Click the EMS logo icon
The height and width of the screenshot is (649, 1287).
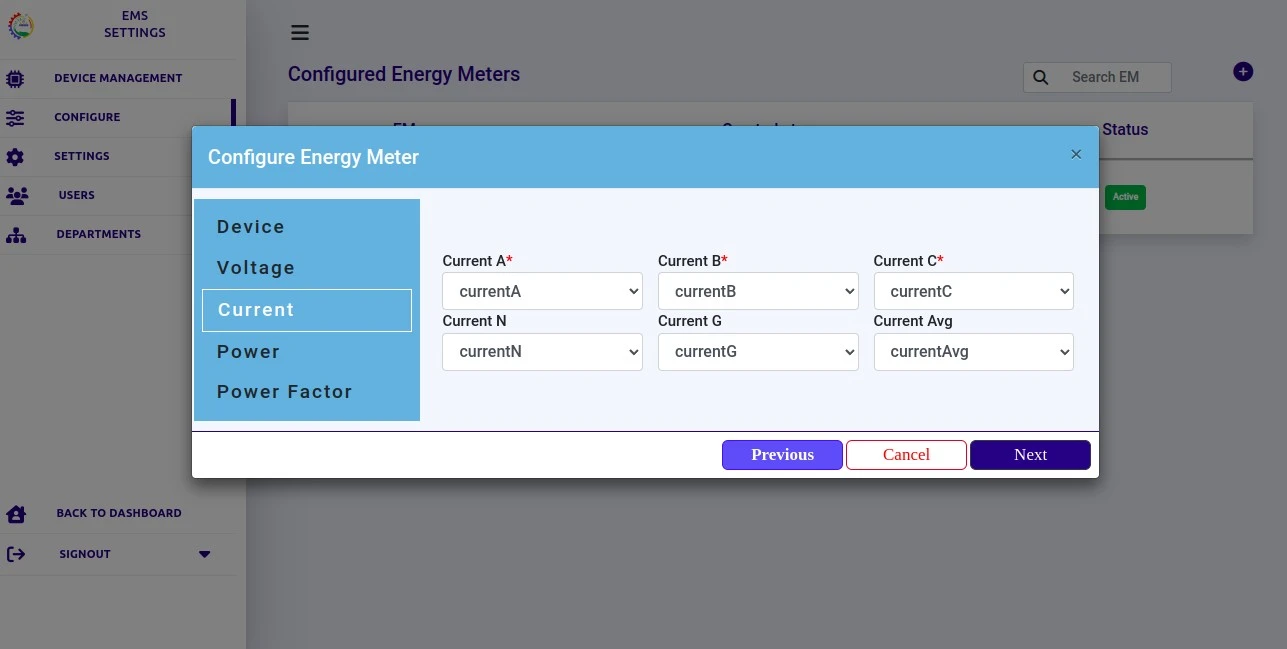20,25
